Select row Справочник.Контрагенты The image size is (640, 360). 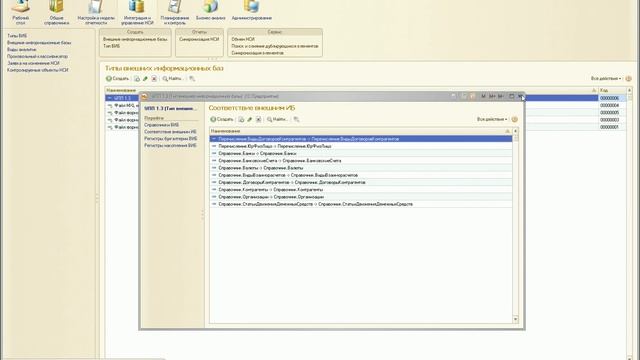(361, 190)
